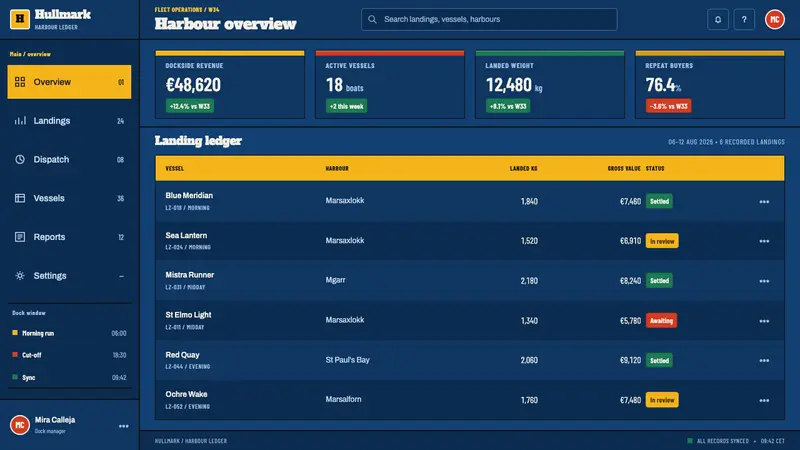Sort by Landed KG column header
The height and width of the screenshot is (450, 800).
click(523, 168)
